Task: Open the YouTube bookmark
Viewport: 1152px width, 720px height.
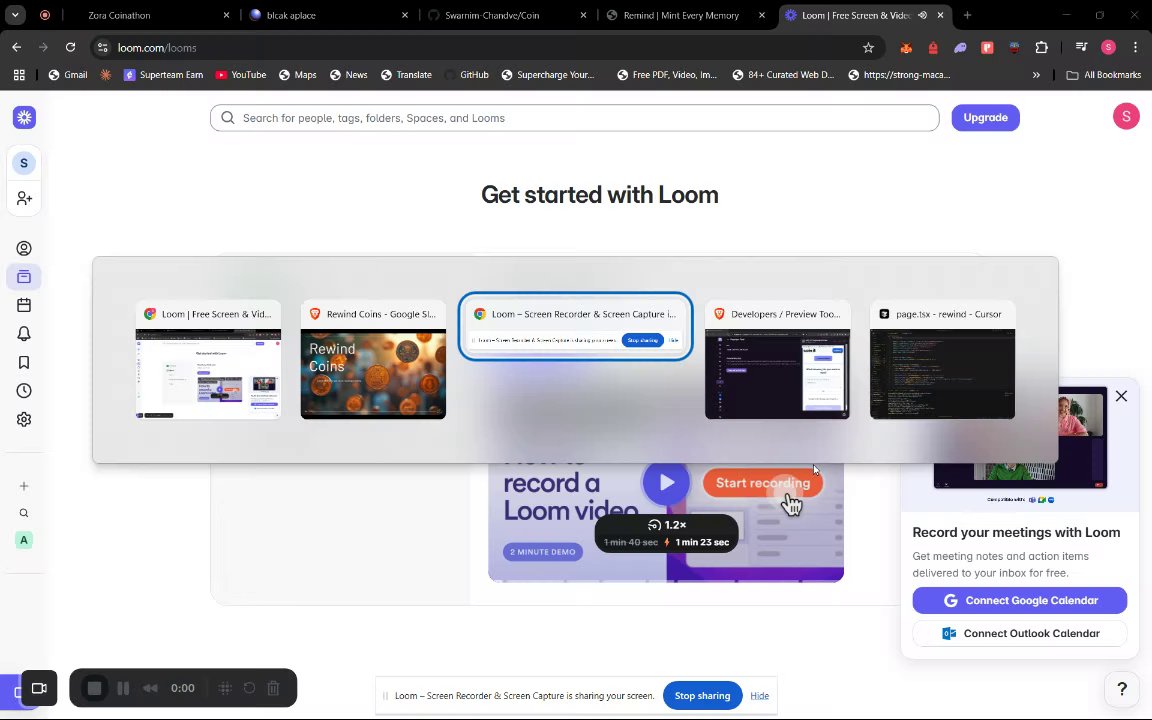Action: pos(240,75)
